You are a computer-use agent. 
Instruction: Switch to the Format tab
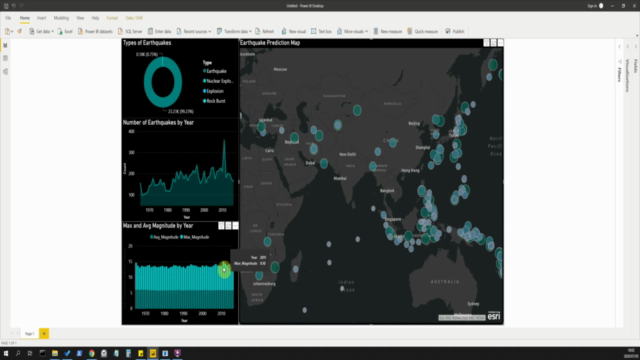click(112, 18)
